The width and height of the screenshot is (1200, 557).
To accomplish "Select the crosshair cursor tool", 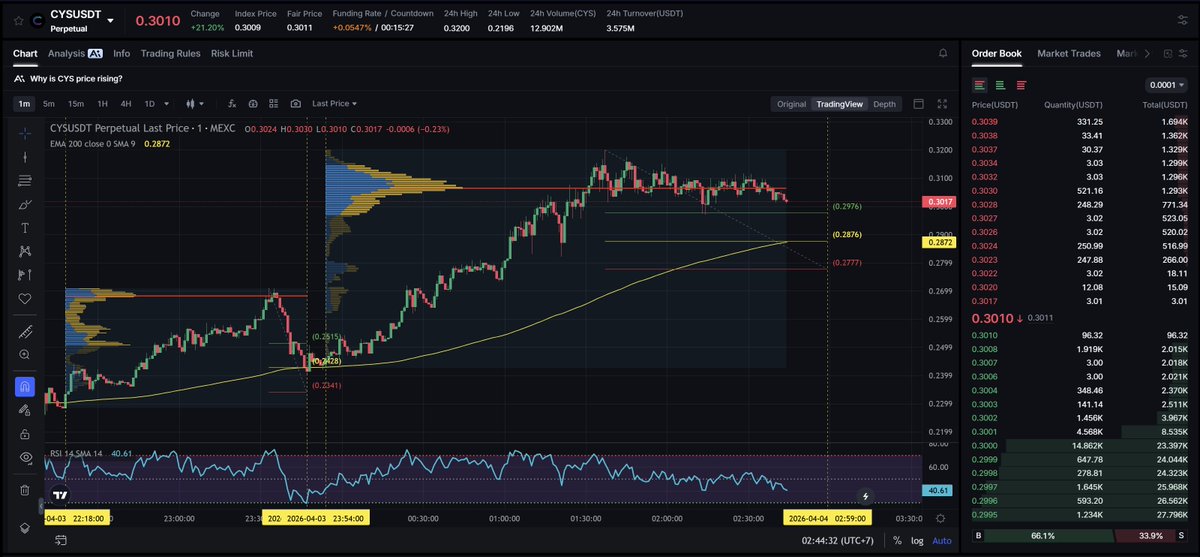I will pyautogui.click(x=25, y=132).
